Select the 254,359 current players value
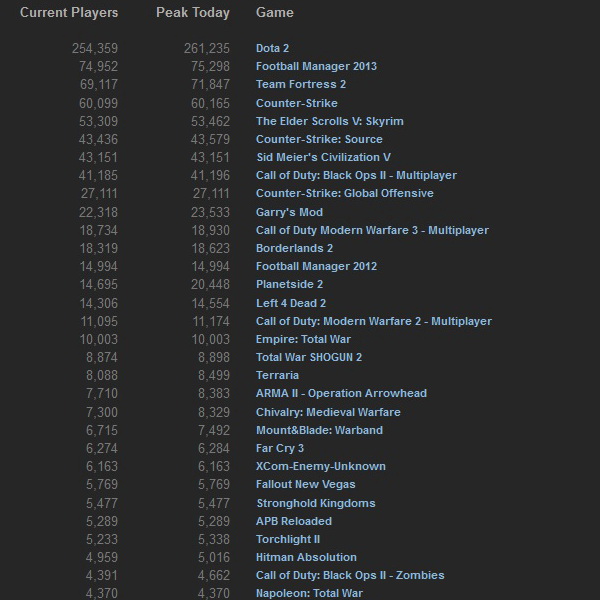The width and height of the screenshot is (600, 600). pyautogui.click(x=95, y=49)
